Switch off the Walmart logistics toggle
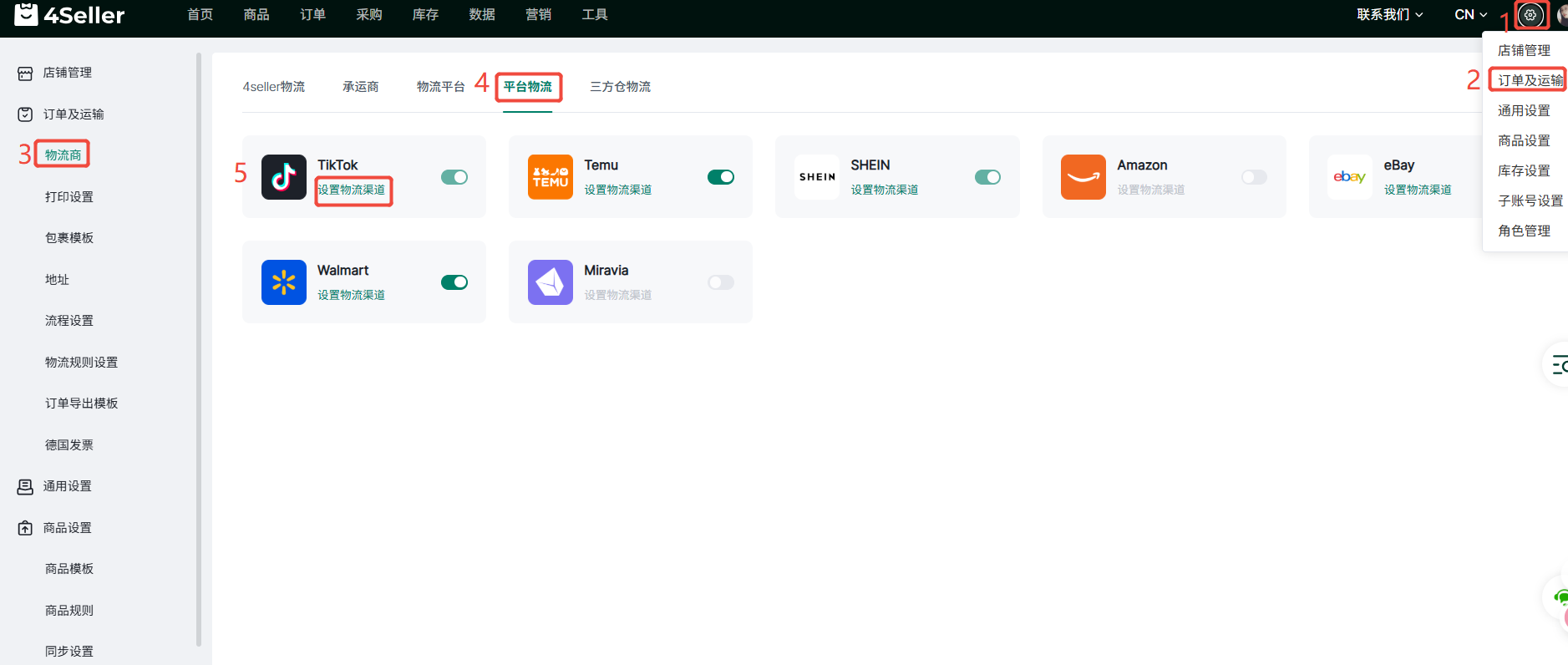Viewport: 1568px width, 665px height. coord(454,282)
